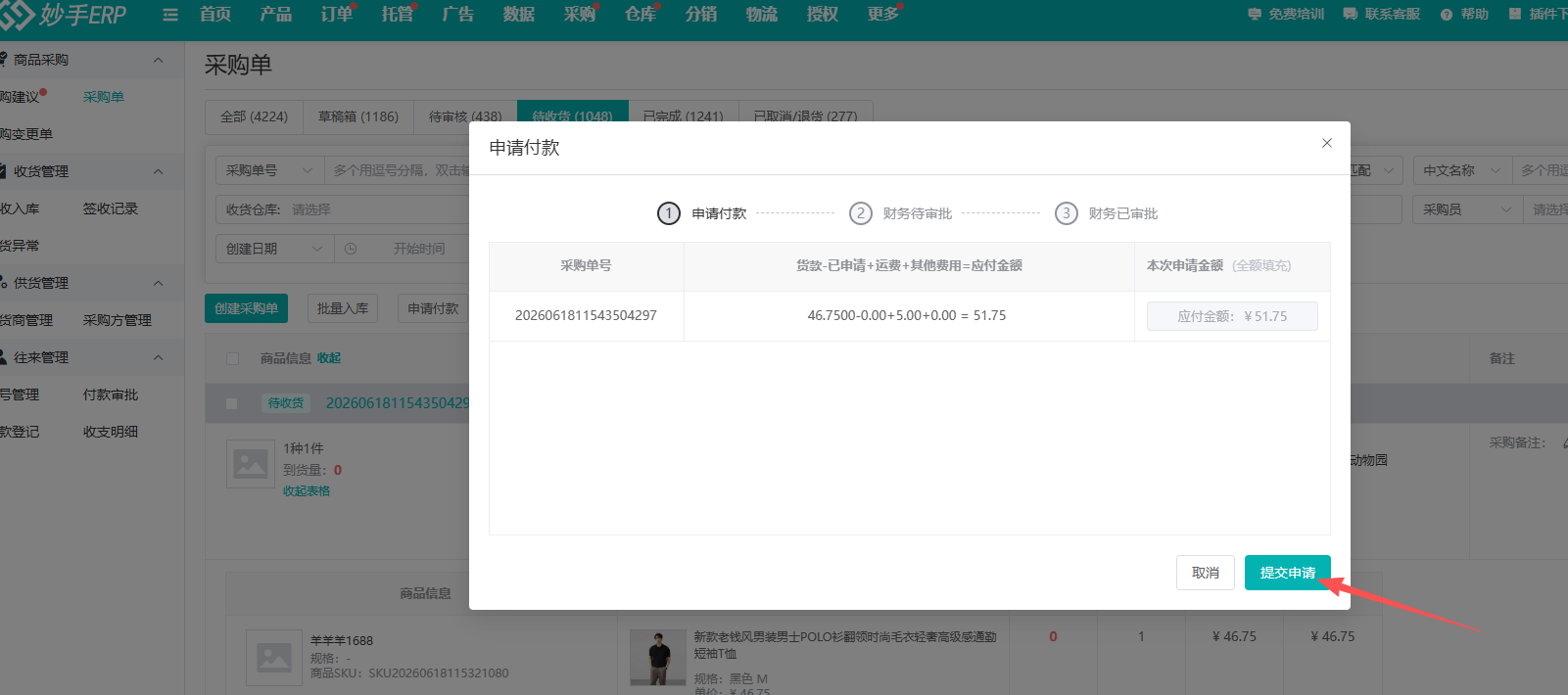Click 申请付款 toolbar button
The image size is (1568, 695).
pos(433,308)
